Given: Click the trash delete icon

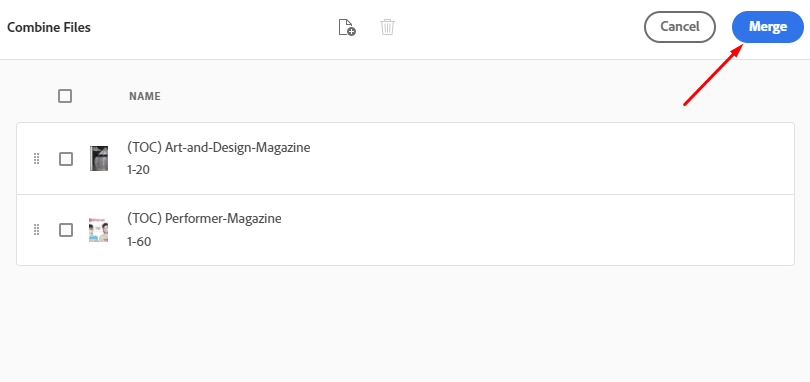Looking at the screenshot, I should pyautogui.click(x=387, y=27).
